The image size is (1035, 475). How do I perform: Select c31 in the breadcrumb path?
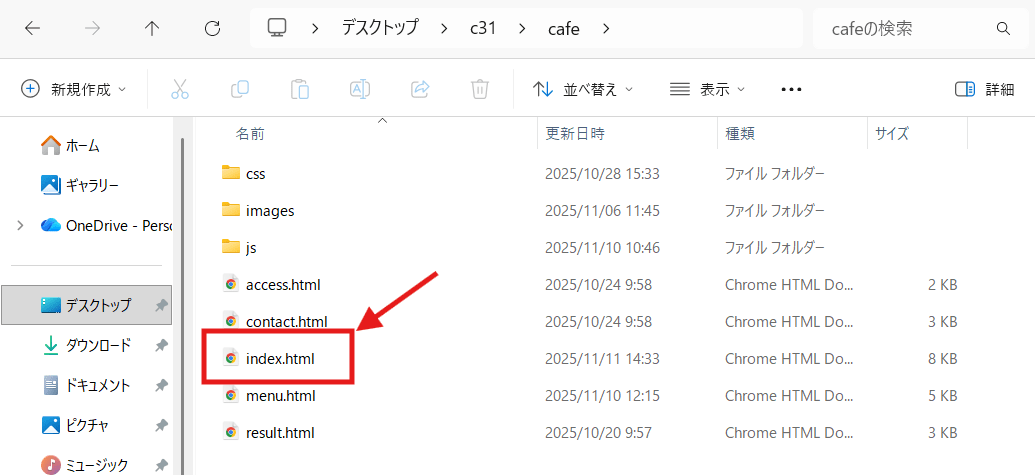coord(484,28)
